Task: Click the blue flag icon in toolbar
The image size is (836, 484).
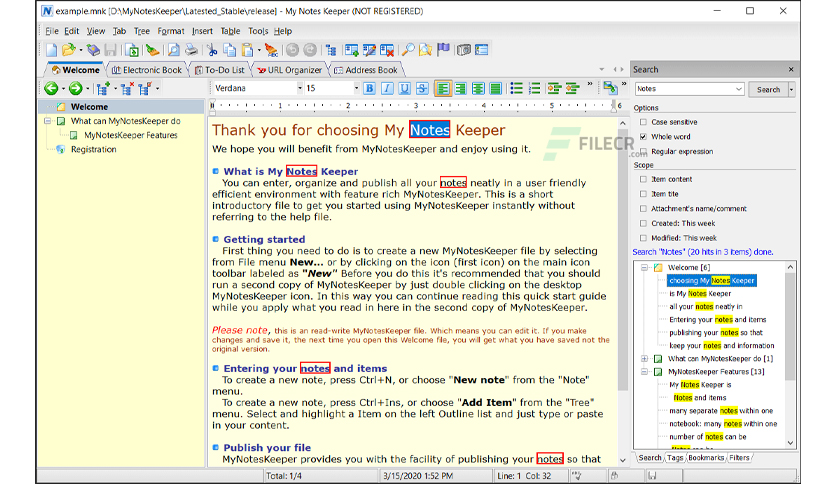Action: [443, 50]
